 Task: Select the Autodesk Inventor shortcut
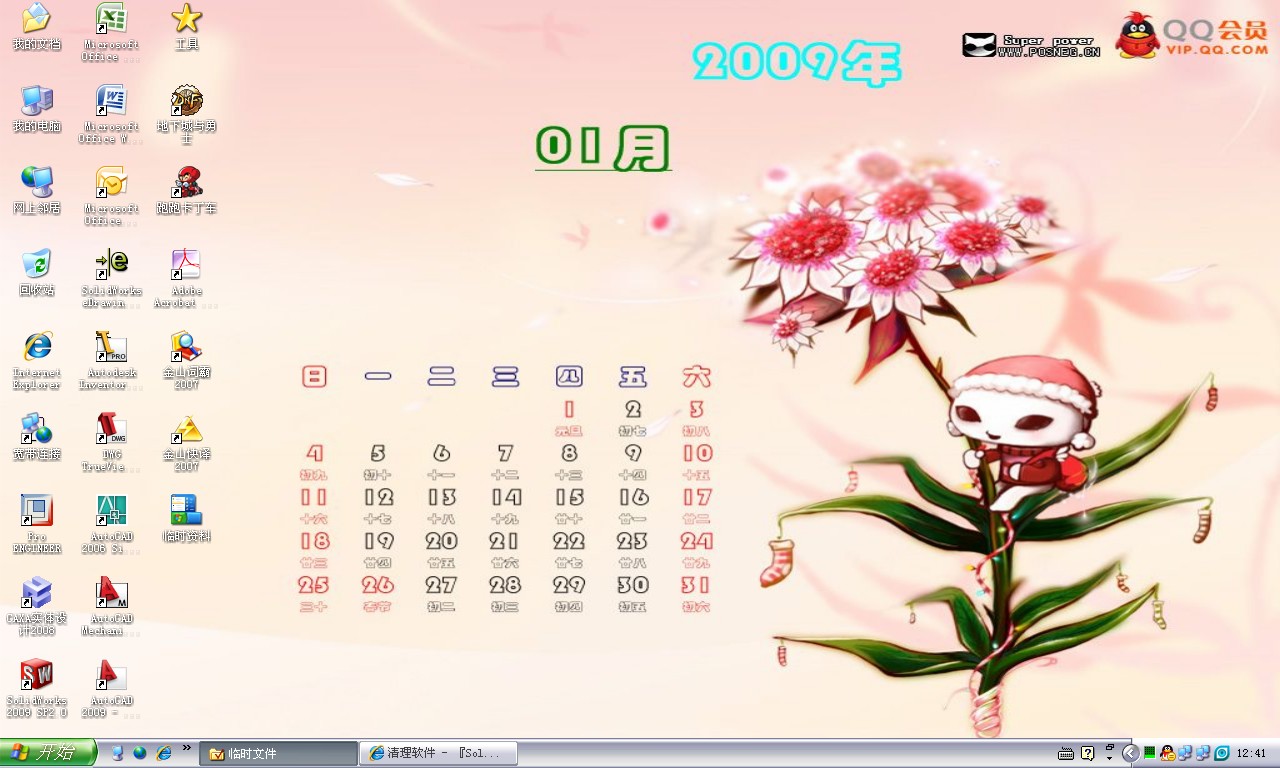click(x=111, y=361)
